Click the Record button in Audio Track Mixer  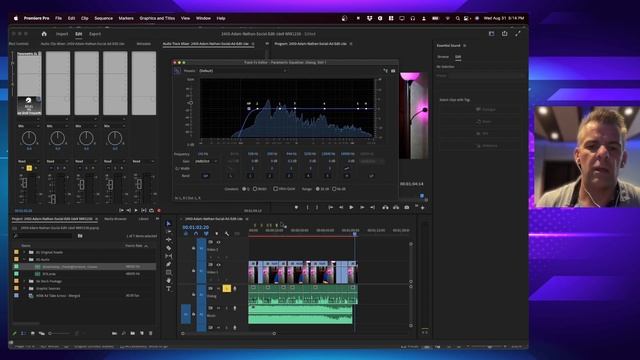pos(159,210)
